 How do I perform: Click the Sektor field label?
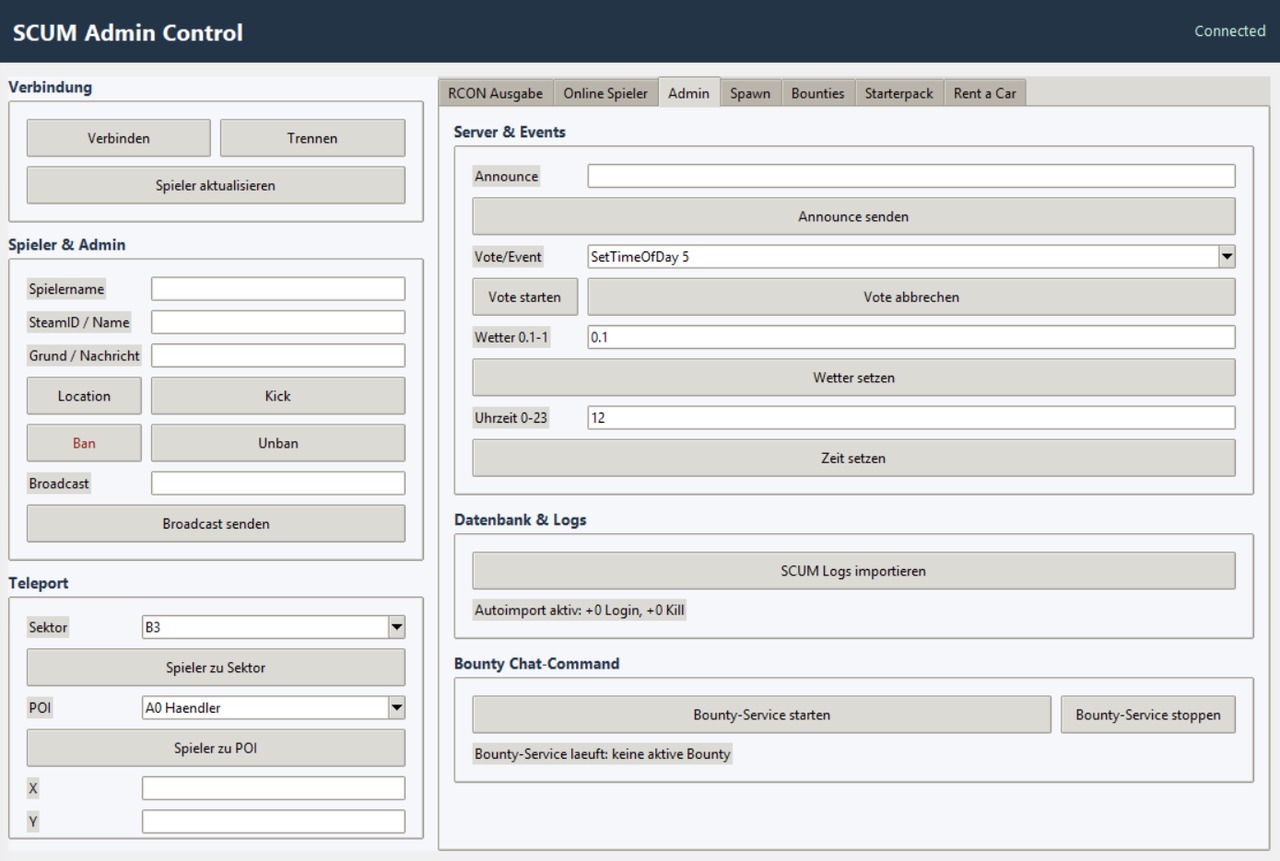click(49, 627)
